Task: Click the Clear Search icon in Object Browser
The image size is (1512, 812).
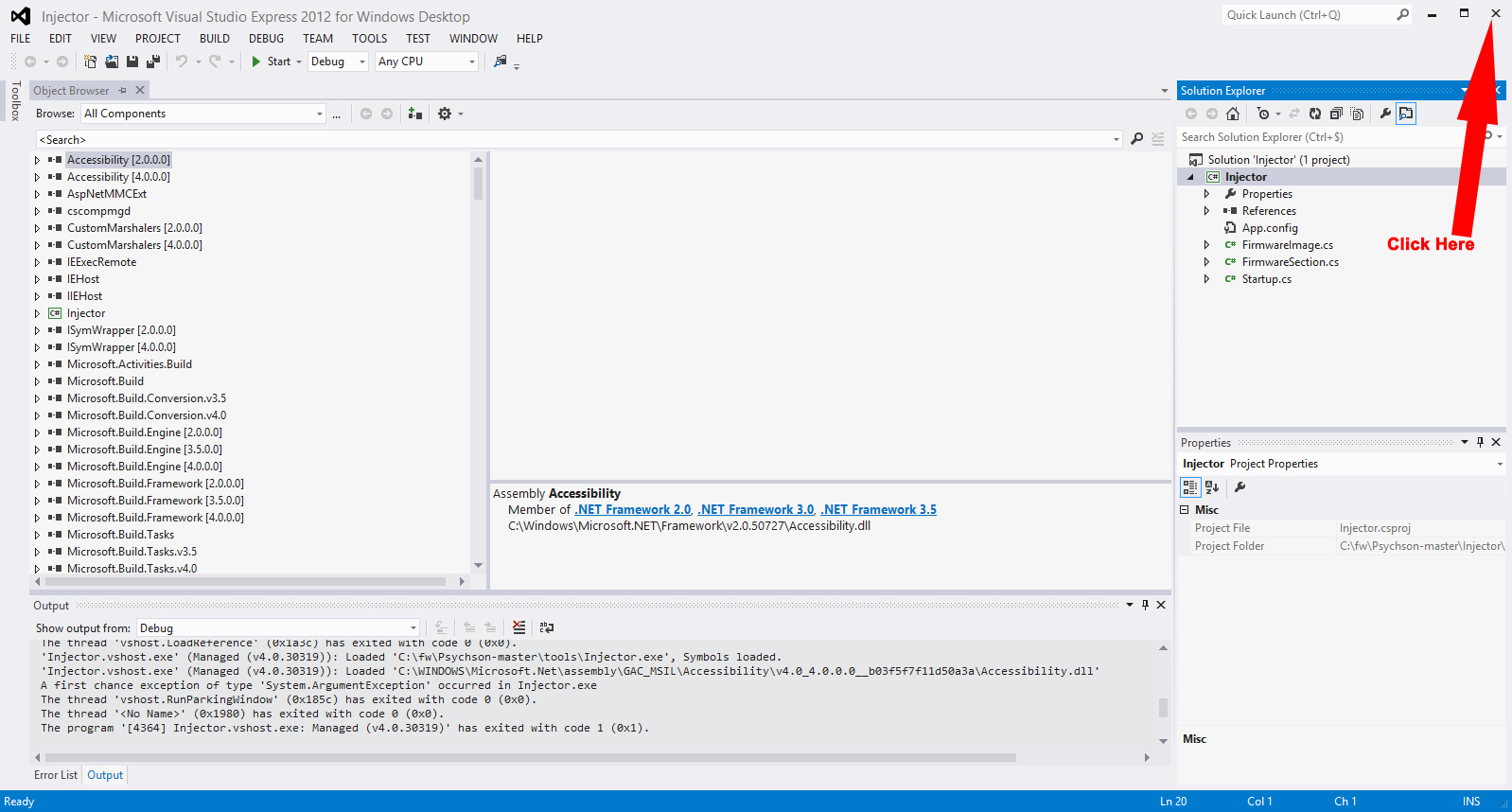Action: click(x=1158, y=139)
